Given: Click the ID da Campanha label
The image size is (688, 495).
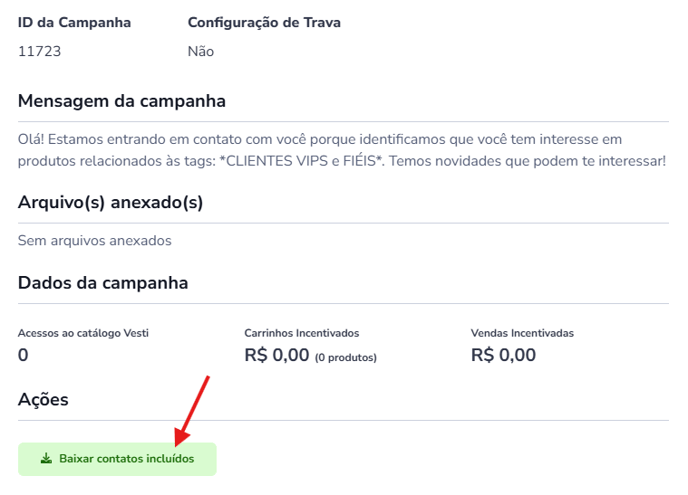Looking at the screenshot, I should [74, 22].
